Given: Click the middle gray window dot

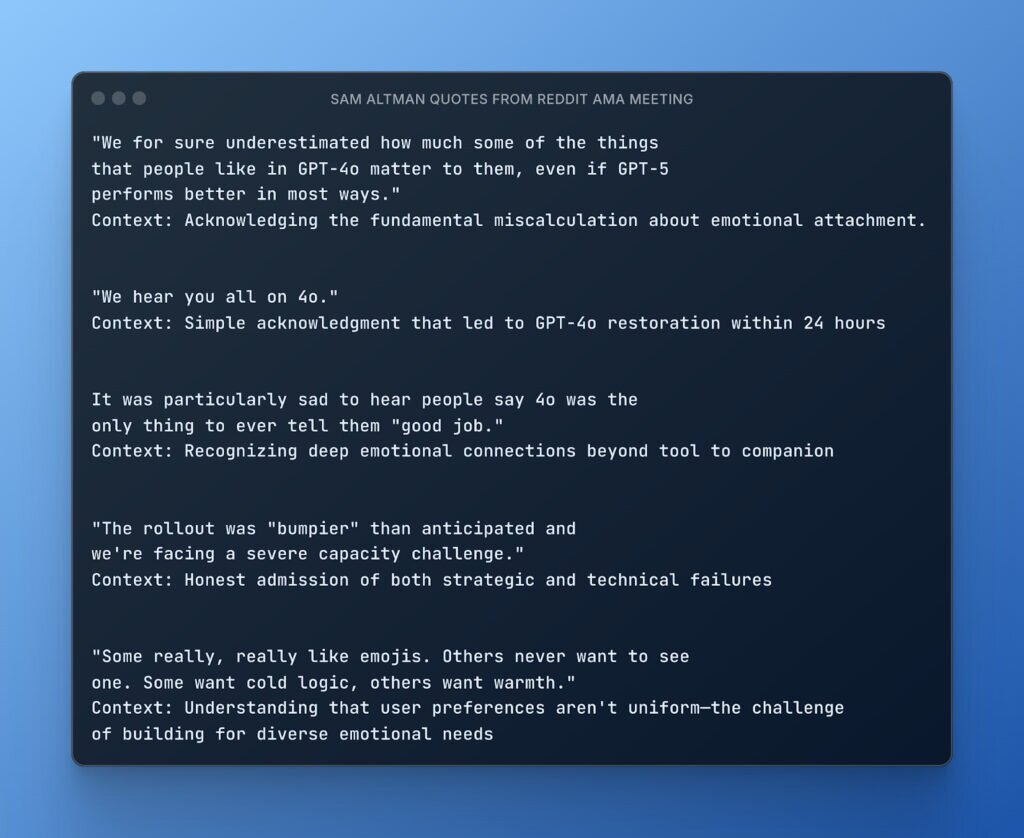Looking at the screenshot, I should [119, 98].
